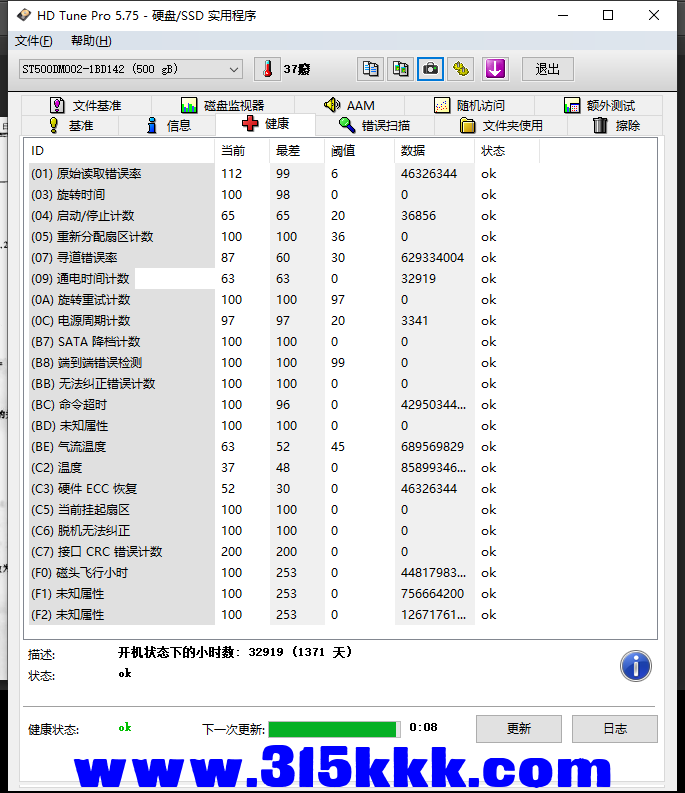Select the (C2) 温度 attribute row
The height and width of the screenshot is (793, 685).
tap(120, 468)
